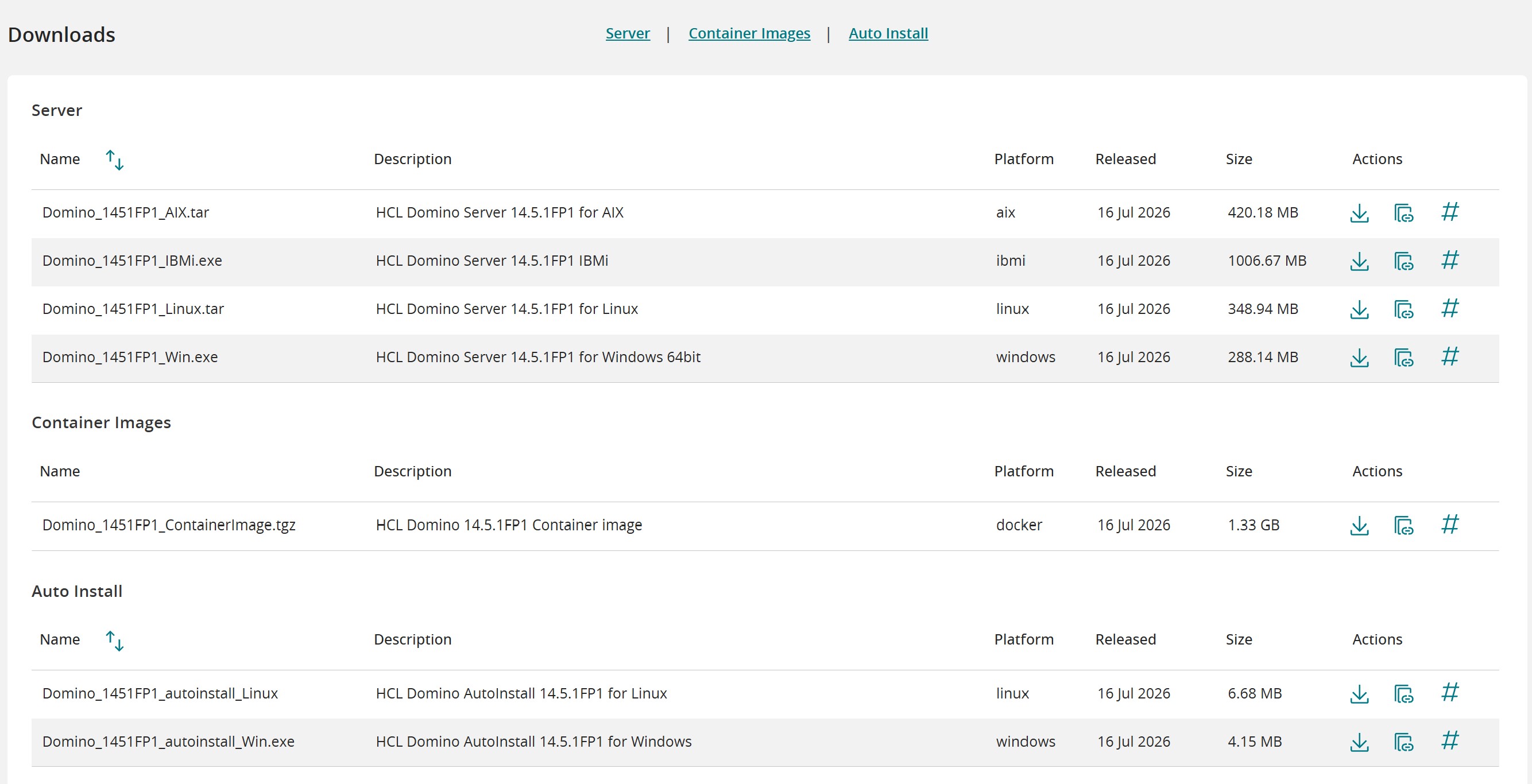The height and width of the screenshot is (784, 1532).
Task: Download Domino_1451FP1_Win.exe file
Action: pyautogui.click(x=1360, y=357)
